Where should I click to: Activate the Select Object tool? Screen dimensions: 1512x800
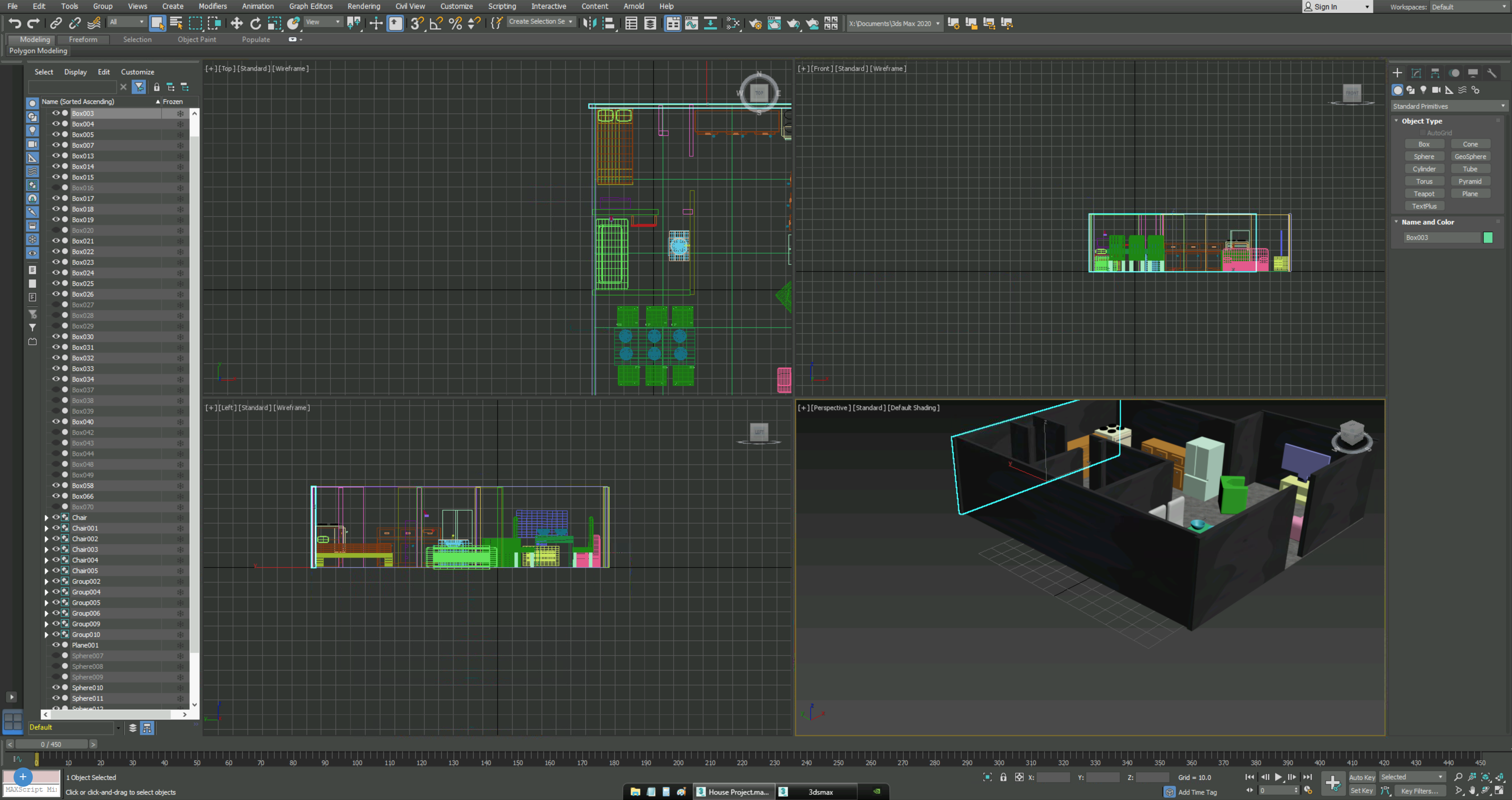point(157,23)
